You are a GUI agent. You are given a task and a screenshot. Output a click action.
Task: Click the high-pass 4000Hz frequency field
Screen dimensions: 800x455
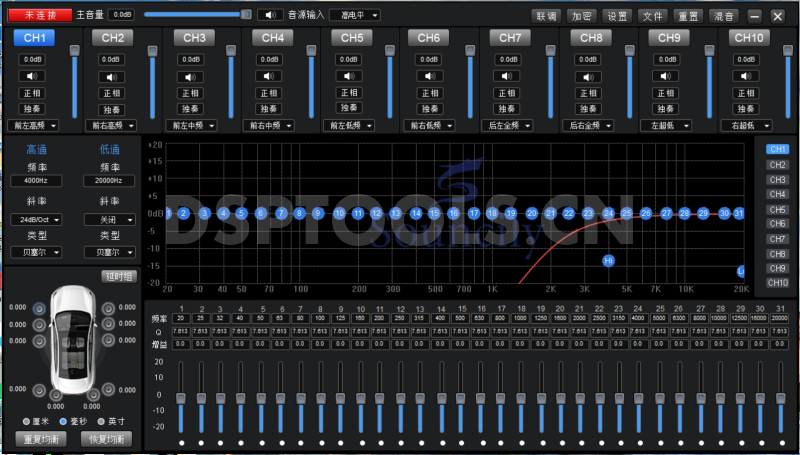[36, 181]
